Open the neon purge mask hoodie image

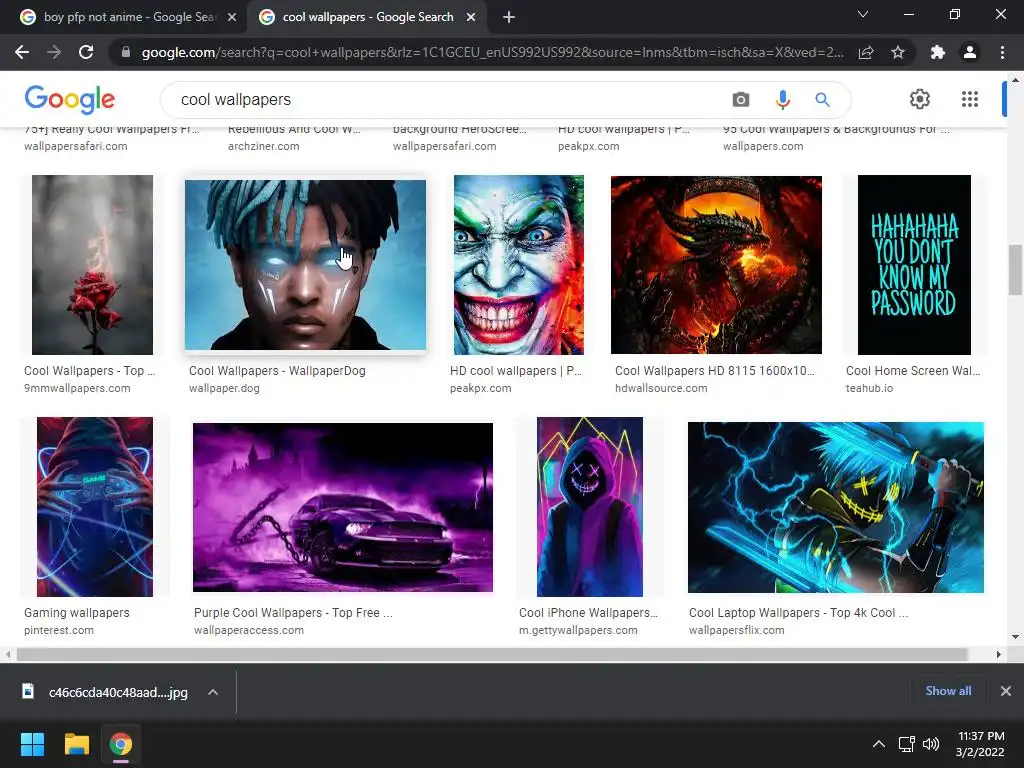(590, 507)
